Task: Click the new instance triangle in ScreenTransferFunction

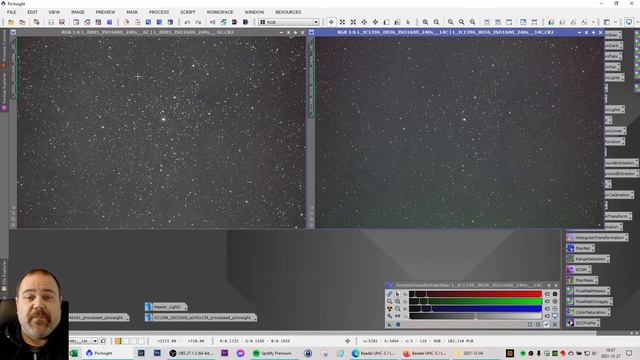Action: [x=389, y=325]
